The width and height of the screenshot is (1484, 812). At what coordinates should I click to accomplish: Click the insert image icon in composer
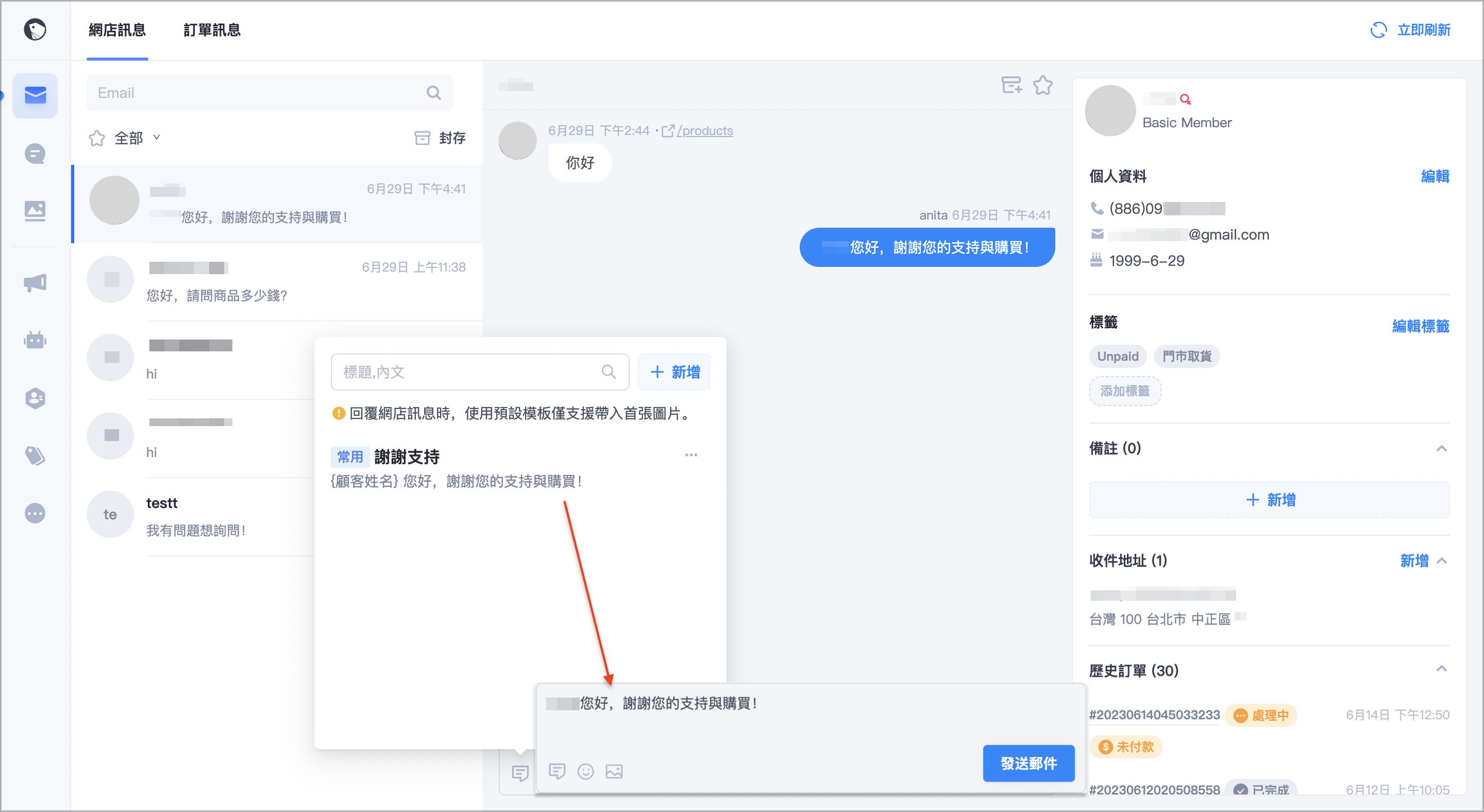coord(614,771)
